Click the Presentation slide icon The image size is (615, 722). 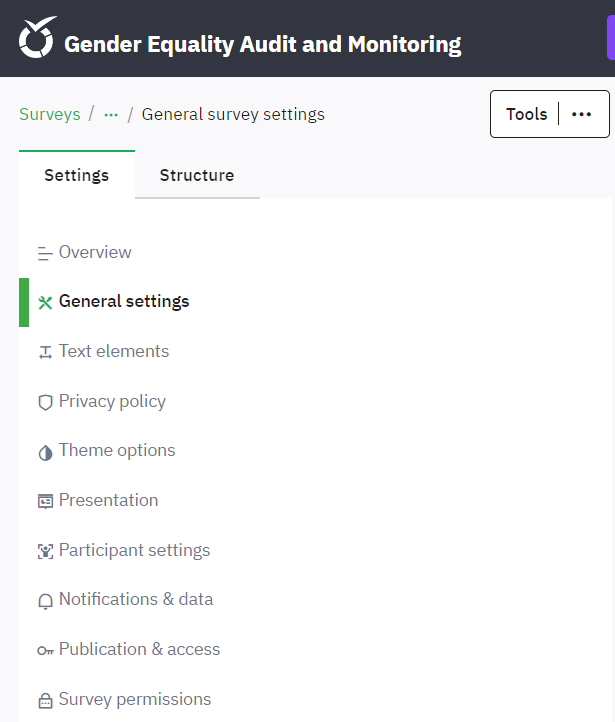(x=45, y=502)
